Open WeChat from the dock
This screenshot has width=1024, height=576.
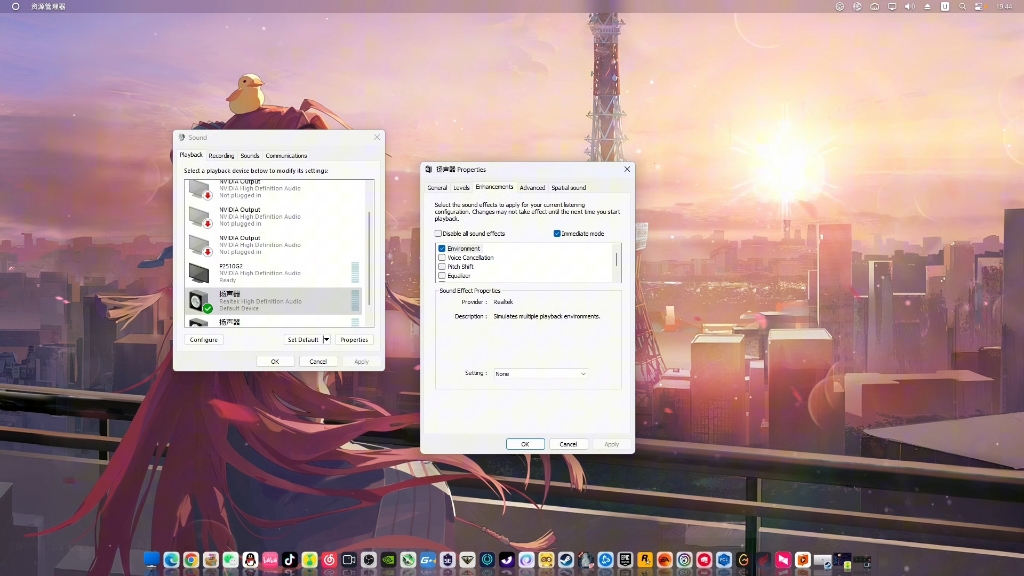click(x=231, y=560)
